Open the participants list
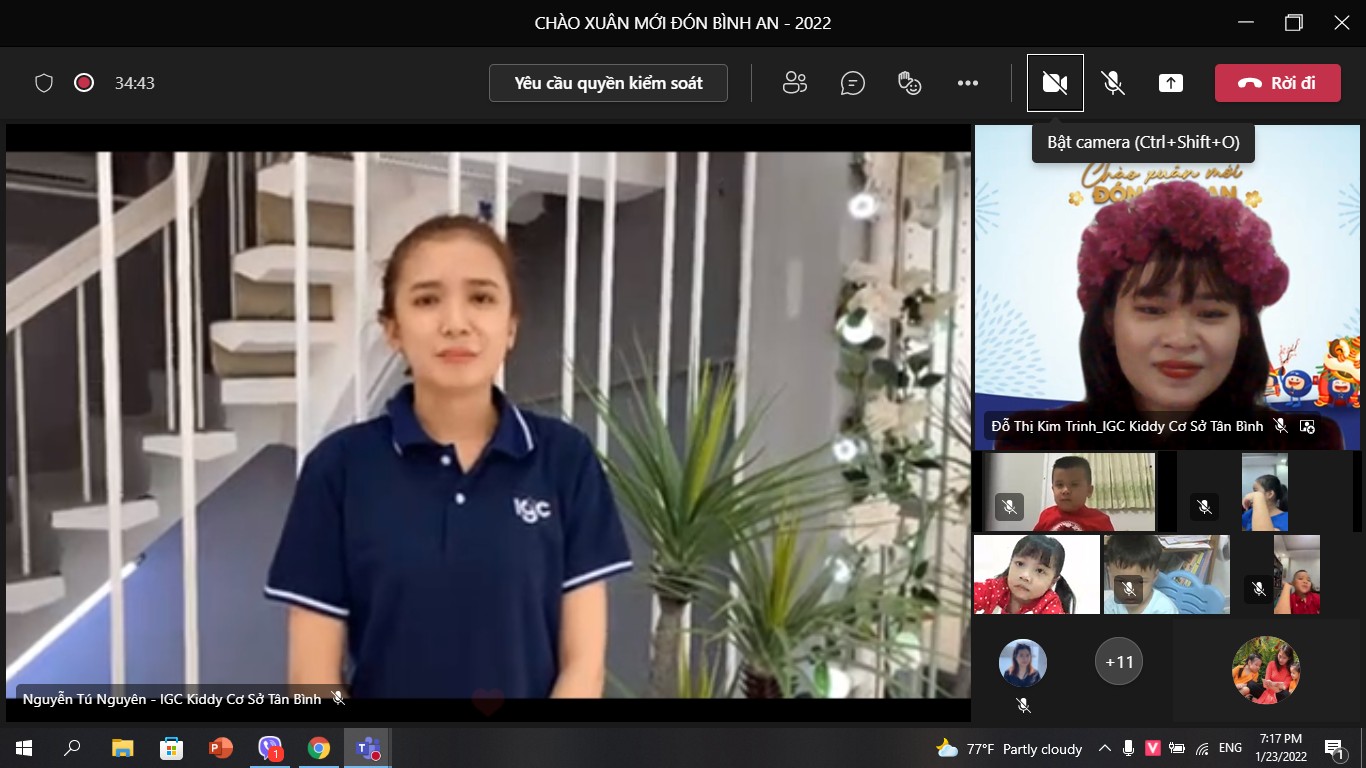Screen dimensions: 1366x768 tap(795, 83)
